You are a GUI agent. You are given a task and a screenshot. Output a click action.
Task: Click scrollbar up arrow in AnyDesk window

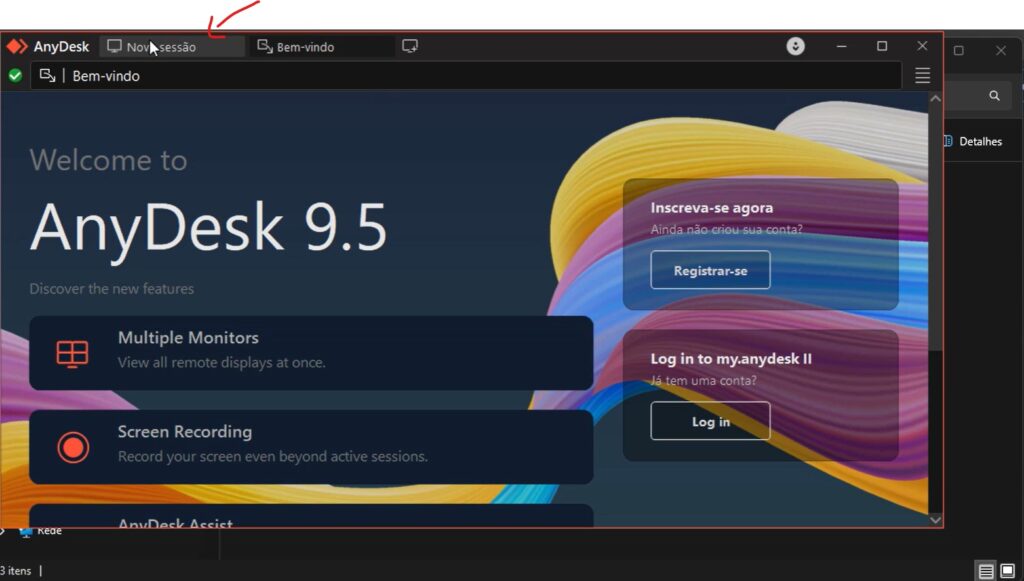[935, 99]
